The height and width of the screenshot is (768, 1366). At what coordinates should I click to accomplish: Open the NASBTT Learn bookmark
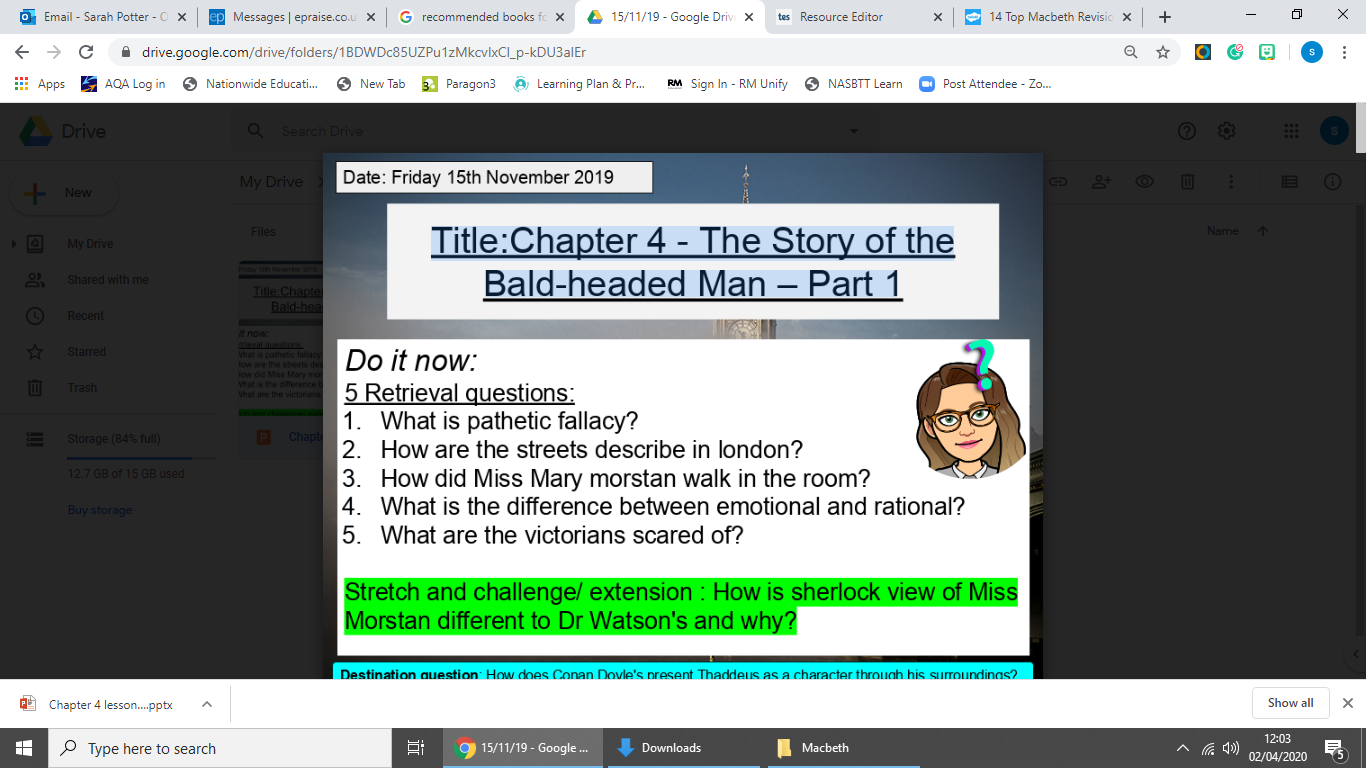[853, 84]
